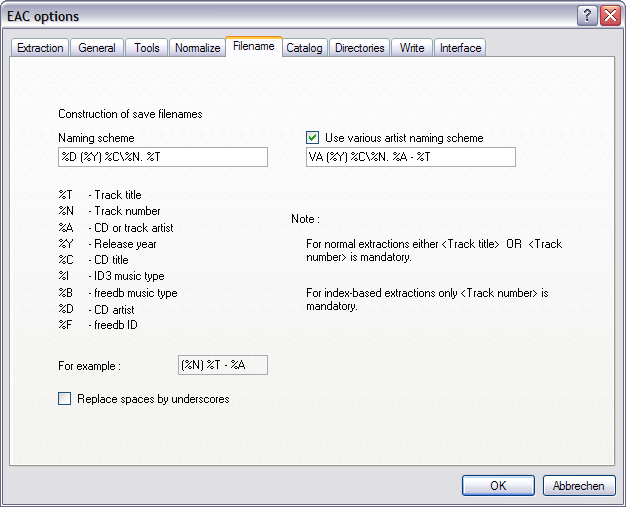This screenshot has width=626, height=507.
Task: Click the 'EAC options' window title
Action: (43, 16)
